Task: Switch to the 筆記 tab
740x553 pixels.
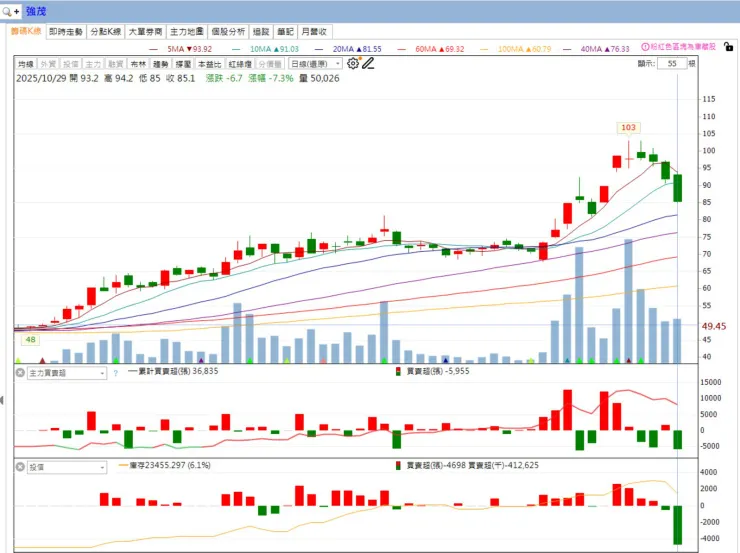Action: point(285,32)
